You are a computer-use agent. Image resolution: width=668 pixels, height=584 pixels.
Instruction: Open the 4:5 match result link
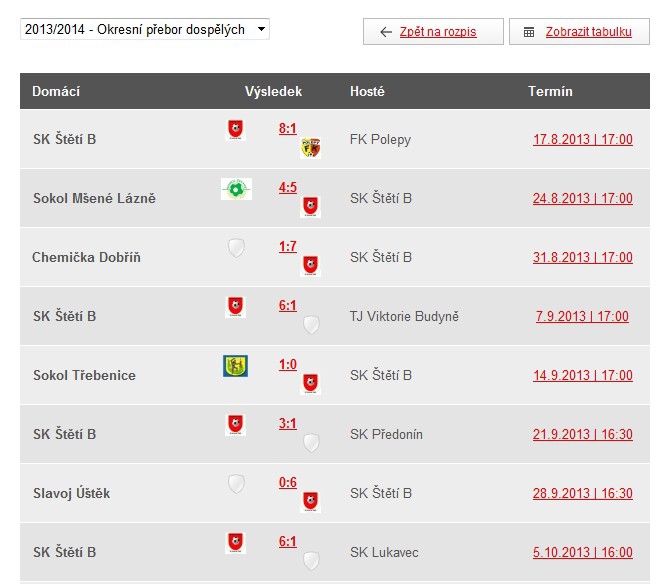[x=288, y=187]
